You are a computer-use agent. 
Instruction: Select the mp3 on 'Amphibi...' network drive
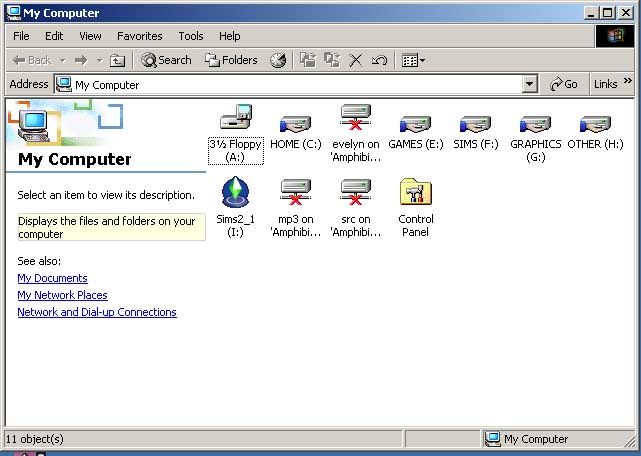pyautogui.click(x=296, y=192)
